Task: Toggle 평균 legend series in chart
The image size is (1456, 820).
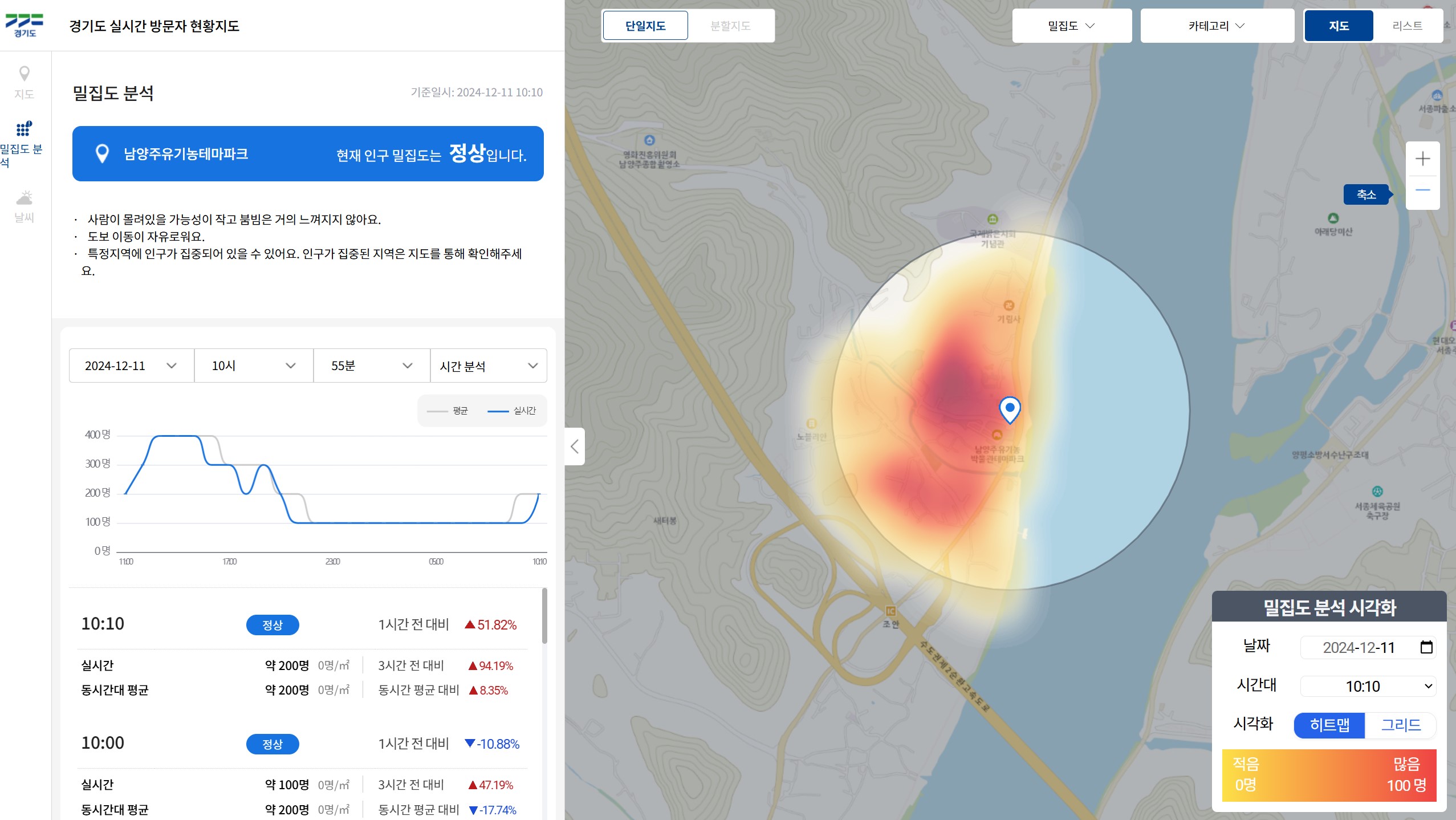Action: pos(448,411)
